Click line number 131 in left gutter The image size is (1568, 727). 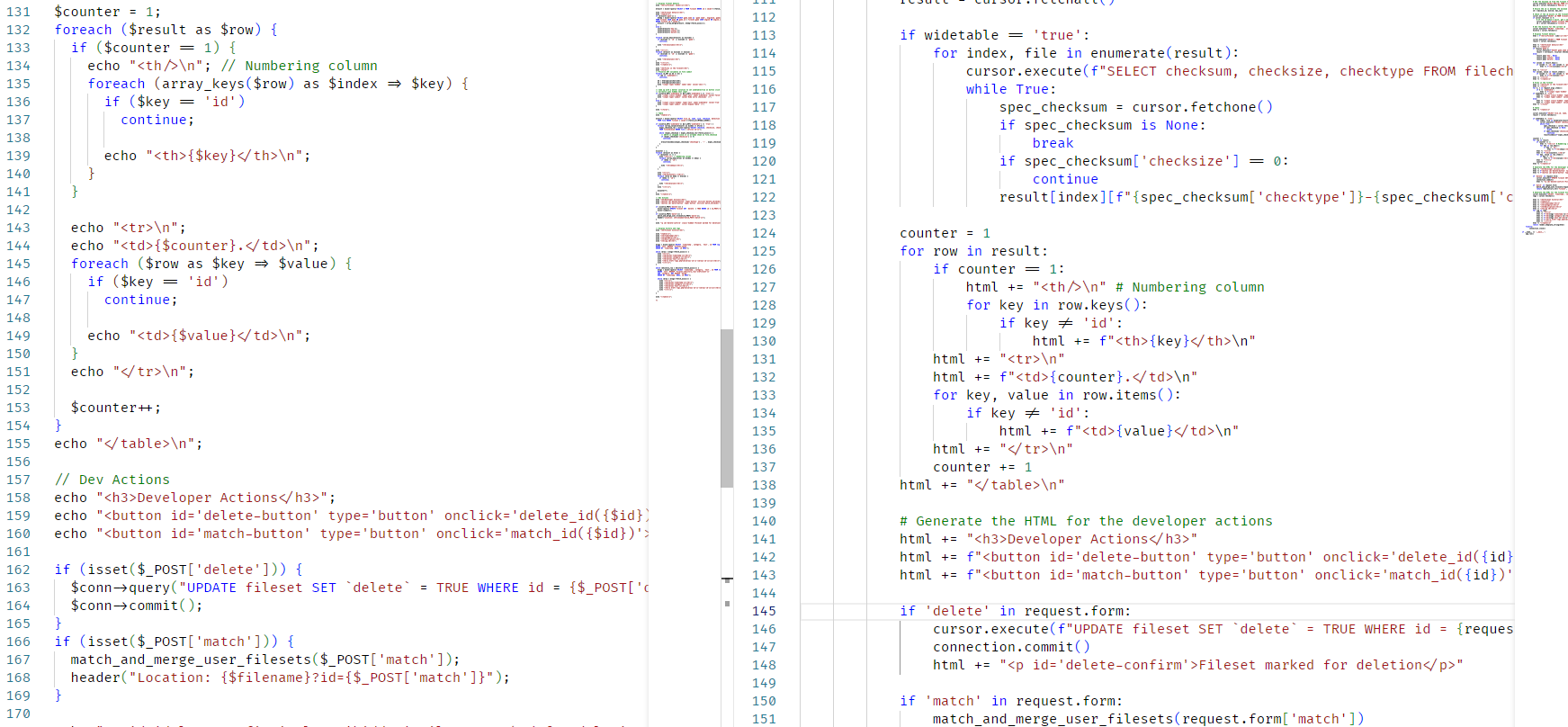tap(18, 12)
